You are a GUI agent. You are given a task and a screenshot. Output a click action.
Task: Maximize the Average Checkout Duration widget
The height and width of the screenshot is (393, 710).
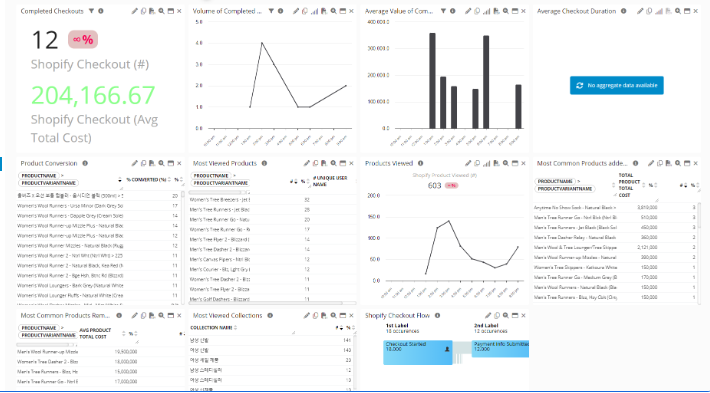click(x=686, y=11)
